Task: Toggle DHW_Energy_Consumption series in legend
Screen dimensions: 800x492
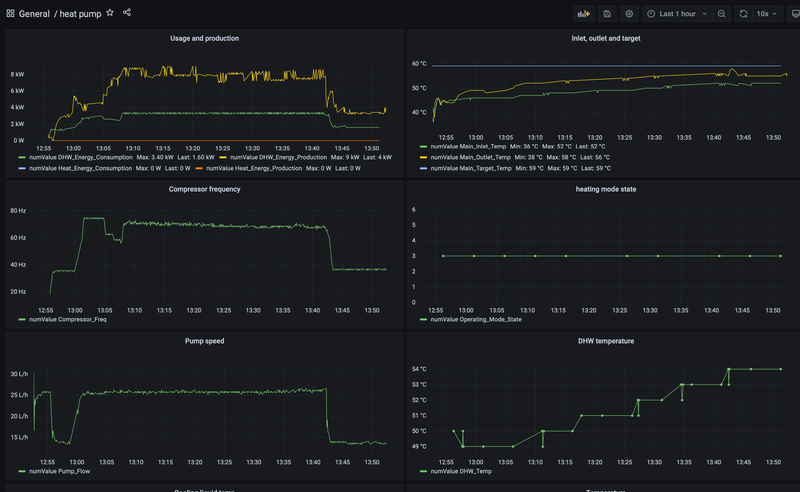Action: point(82,157)
